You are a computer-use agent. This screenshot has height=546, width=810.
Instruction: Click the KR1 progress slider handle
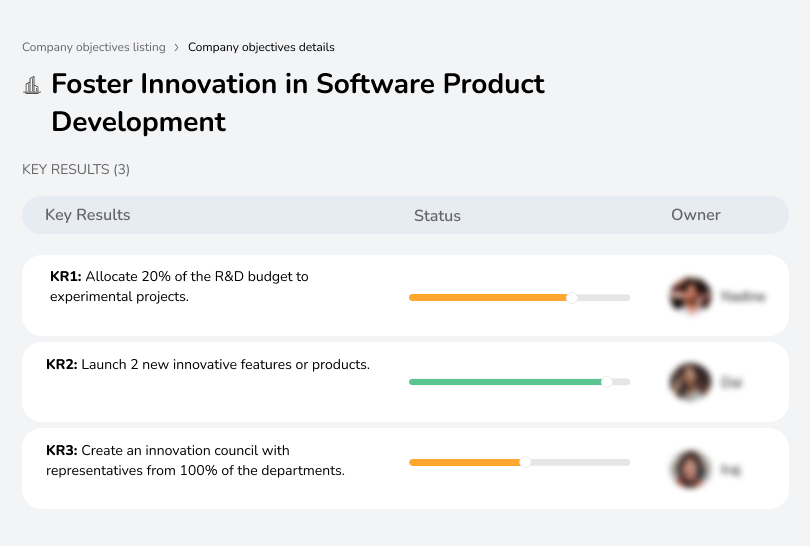572,297
